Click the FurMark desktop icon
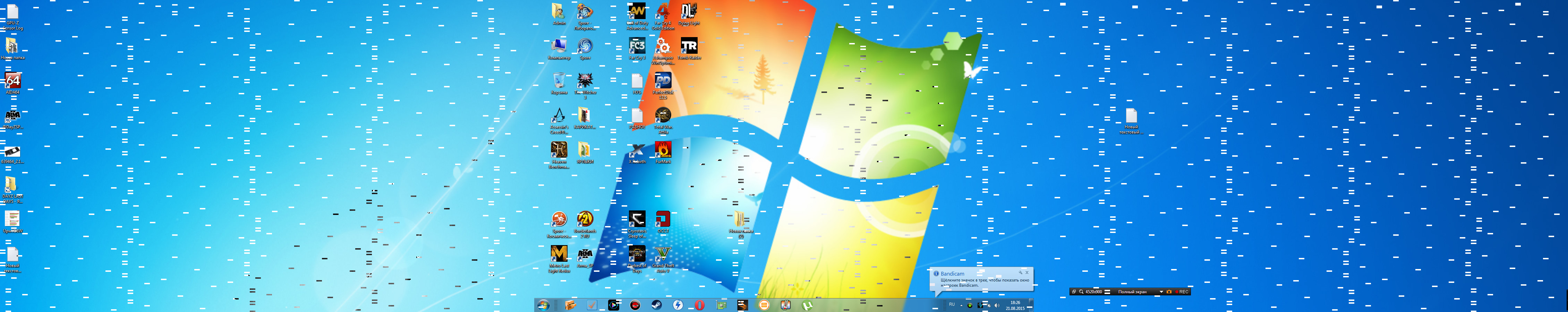 (663, 153)
